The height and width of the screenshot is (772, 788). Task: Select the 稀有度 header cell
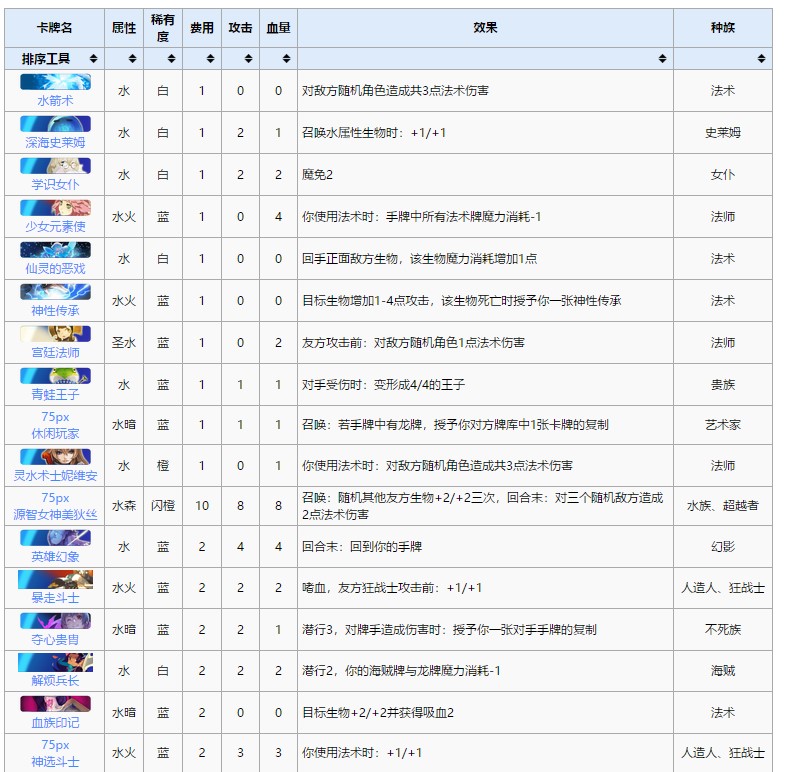163,28
